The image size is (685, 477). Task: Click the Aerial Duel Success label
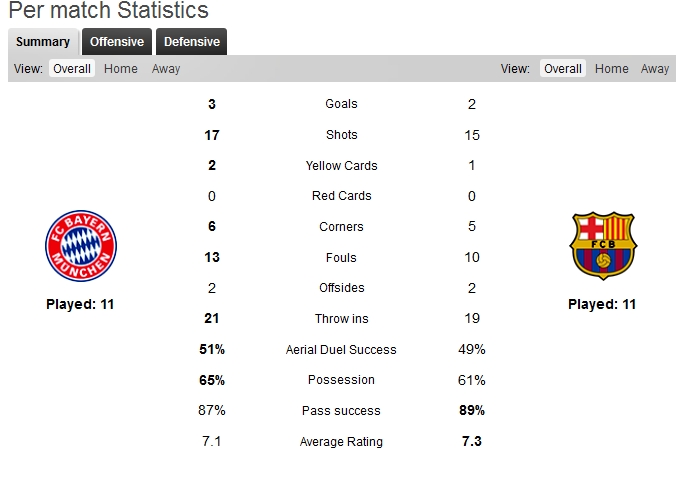[x=341, y=349]
